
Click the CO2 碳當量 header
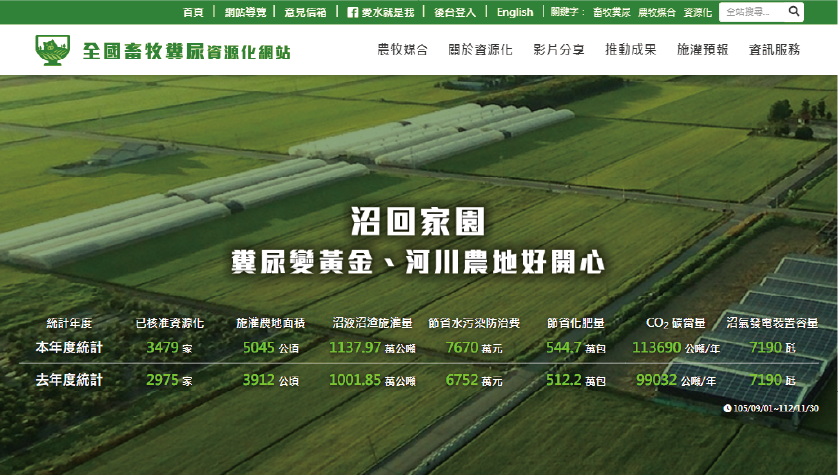(676, 323)
